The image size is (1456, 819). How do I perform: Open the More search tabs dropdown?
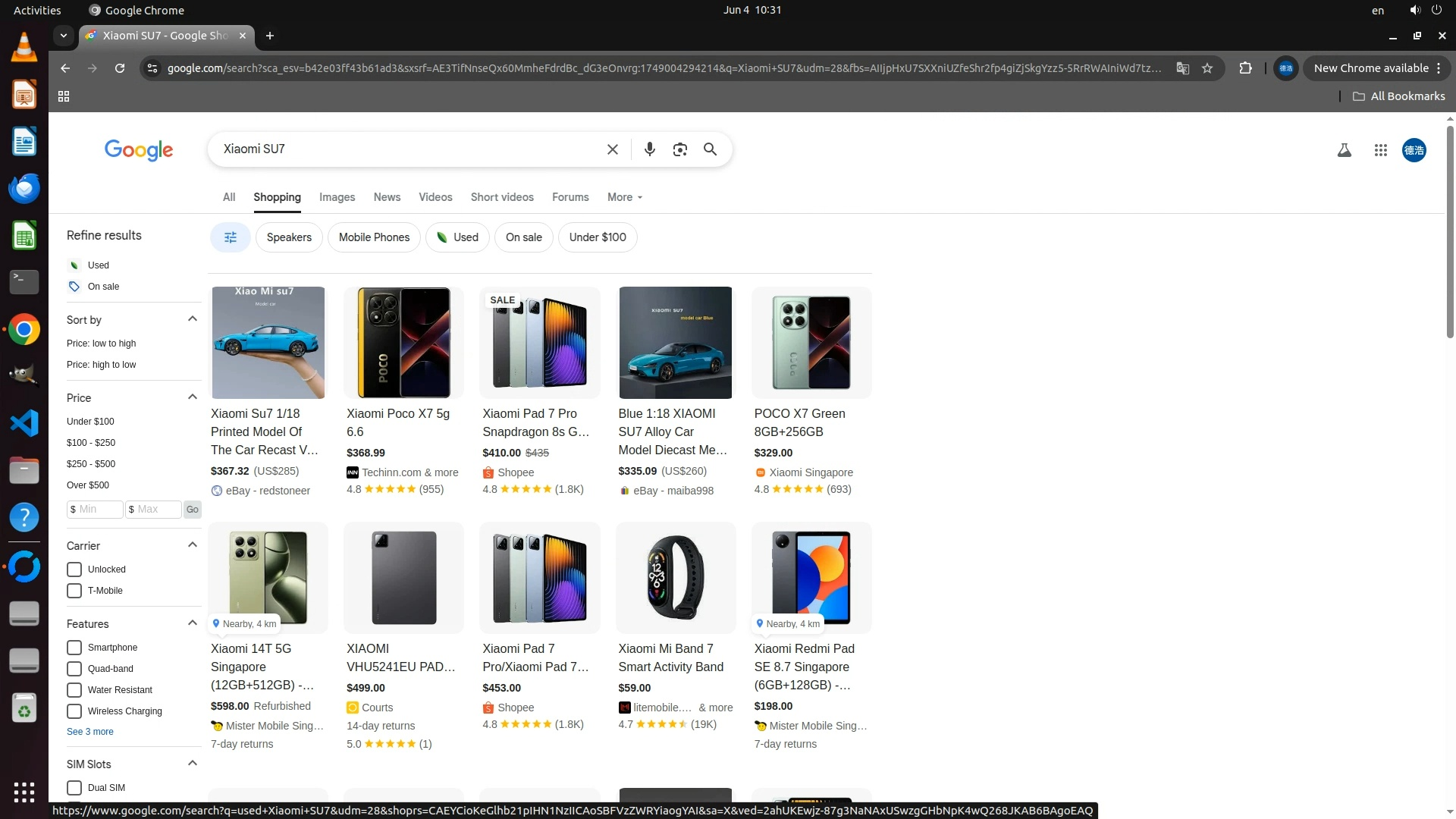click(x=624, y=197)
